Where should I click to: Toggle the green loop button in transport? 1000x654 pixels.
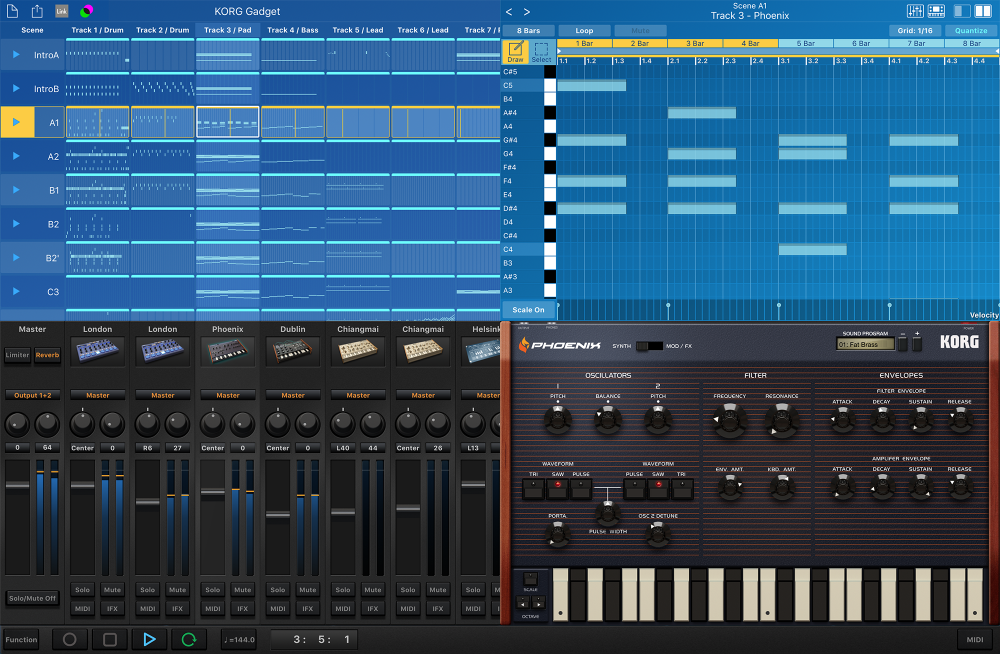[189, 639]
